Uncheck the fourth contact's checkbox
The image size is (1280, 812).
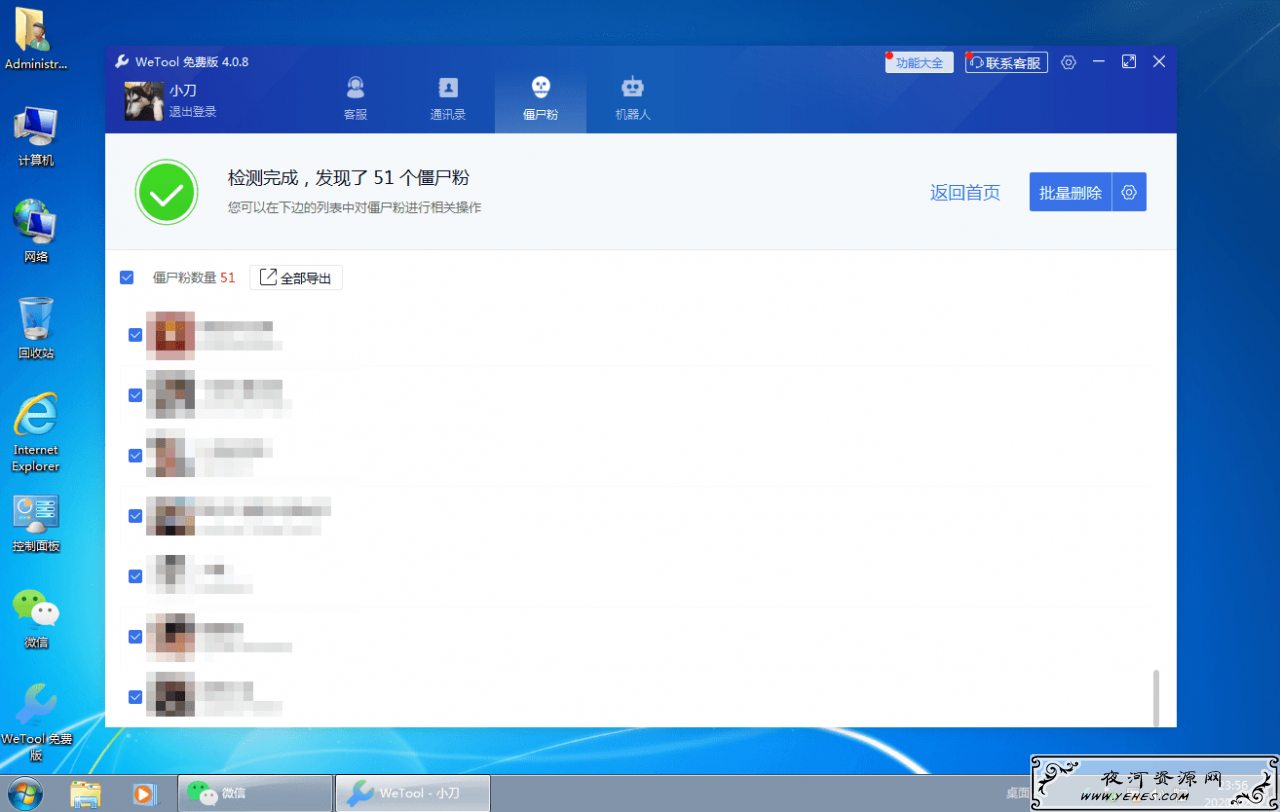coord(135,516)
